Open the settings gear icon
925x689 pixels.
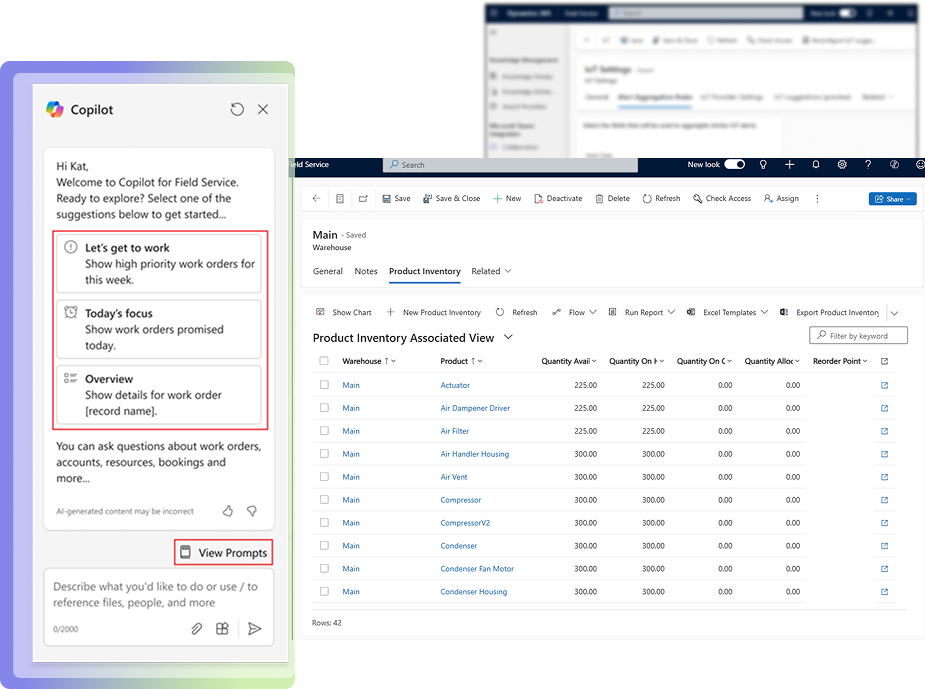(x=842, y=165)
